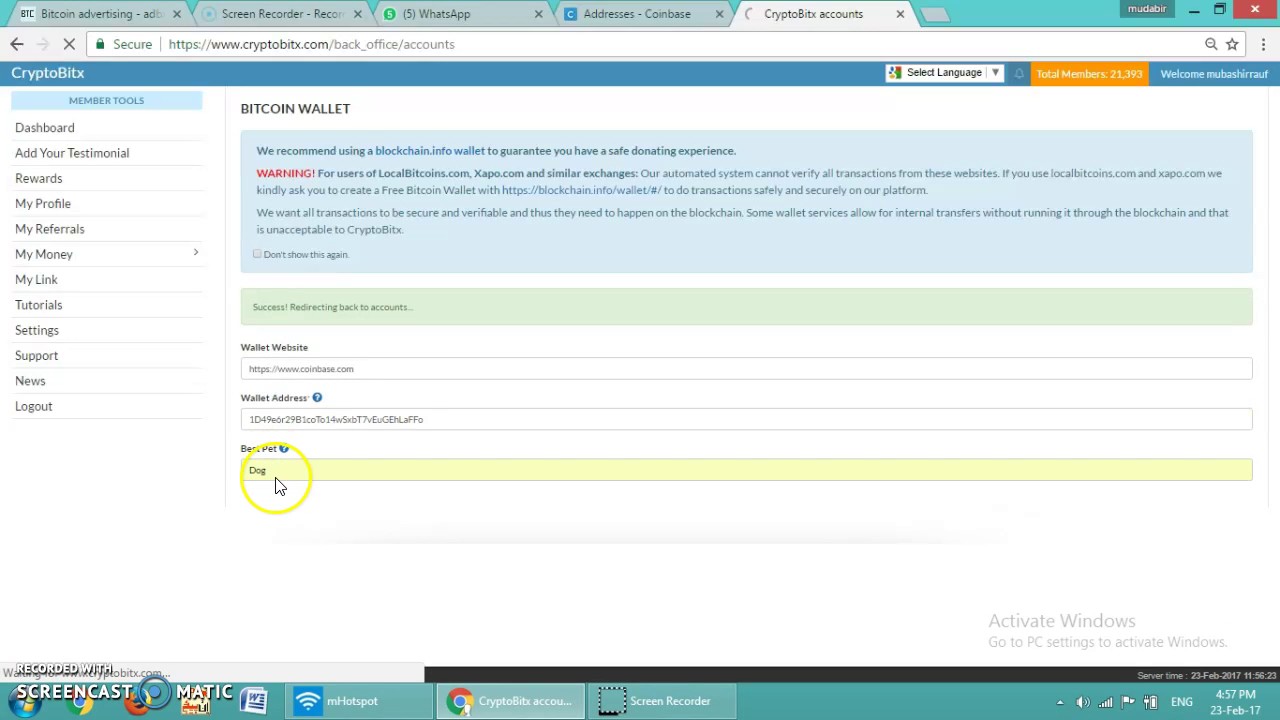
Task: Click the ENG language indicator
Action: (x=1182, y=702)
